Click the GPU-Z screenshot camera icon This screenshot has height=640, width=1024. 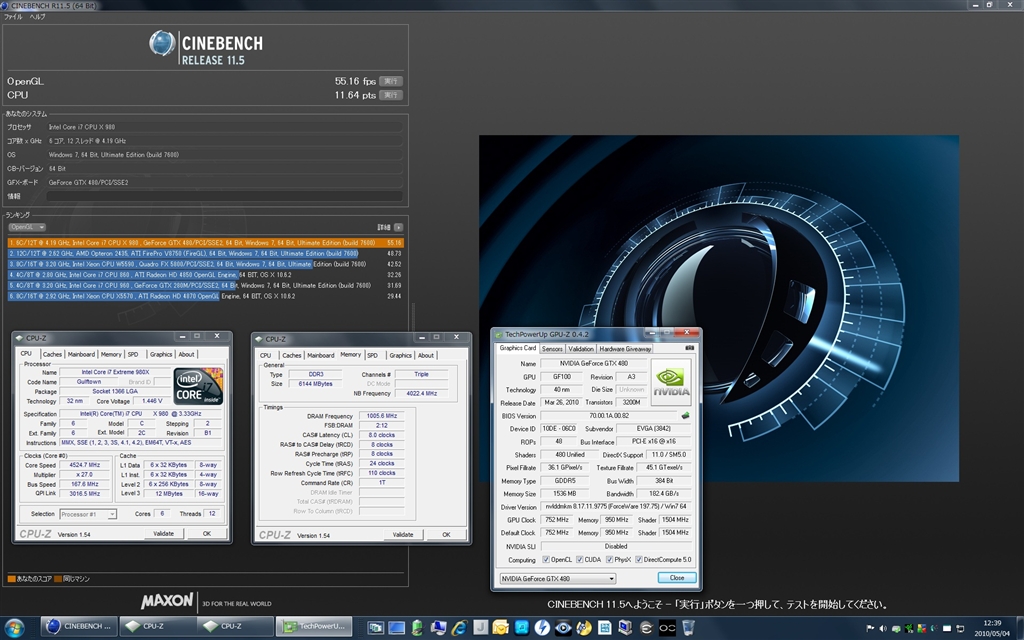point(690,348)
